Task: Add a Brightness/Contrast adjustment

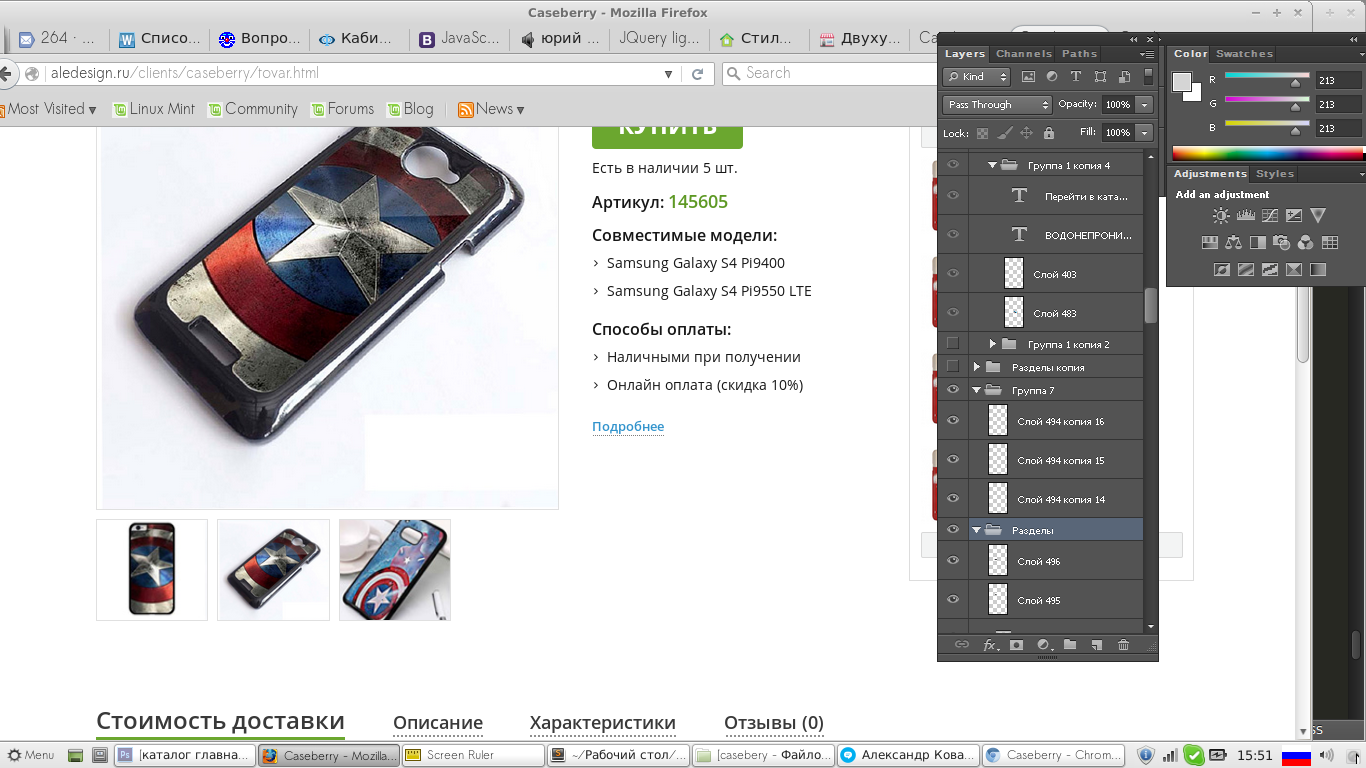Action: pos(1222,215)
